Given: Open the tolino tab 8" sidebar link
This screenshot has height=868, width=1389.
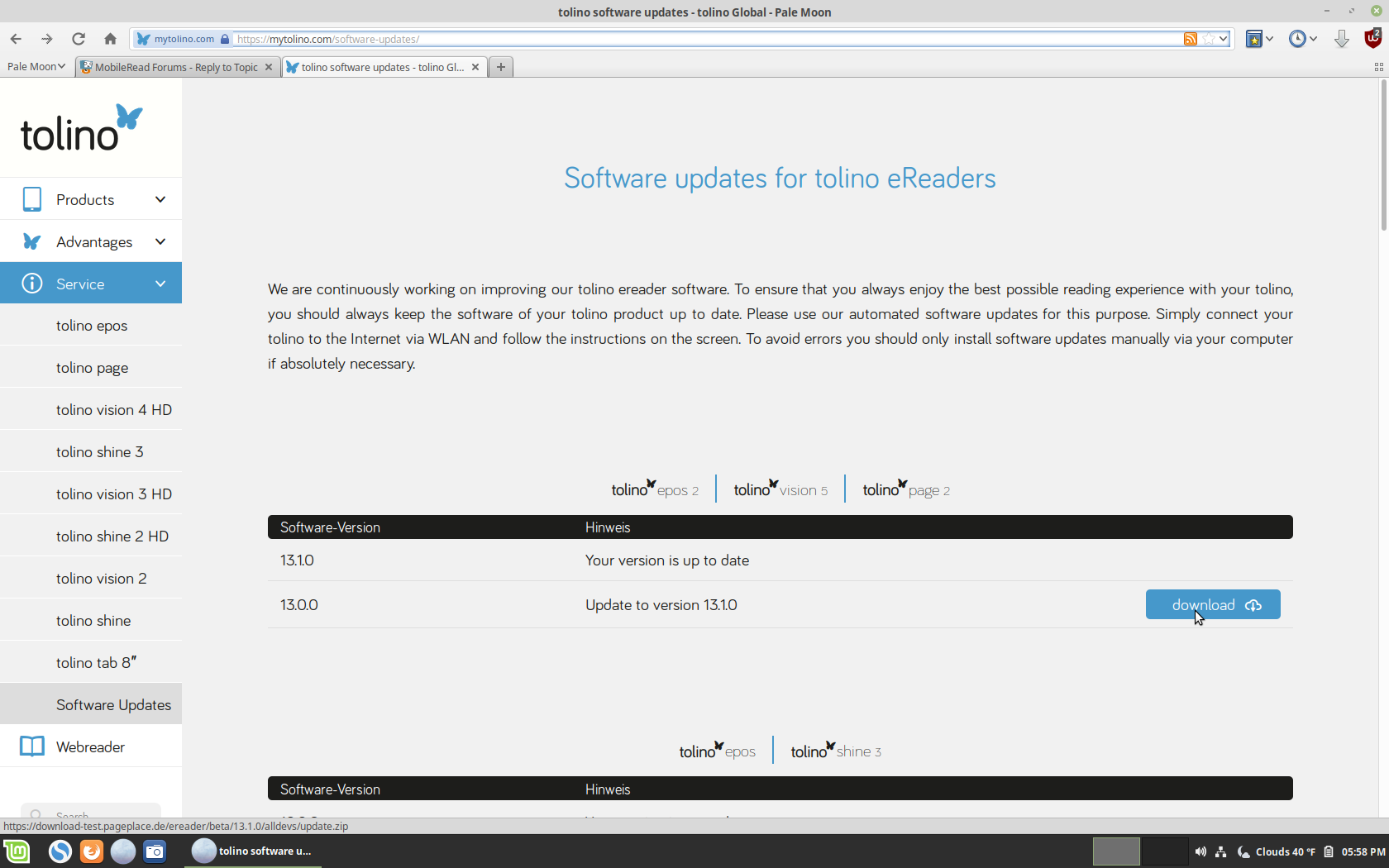Looking at the screenshot, I should click(x=96, y=663).
